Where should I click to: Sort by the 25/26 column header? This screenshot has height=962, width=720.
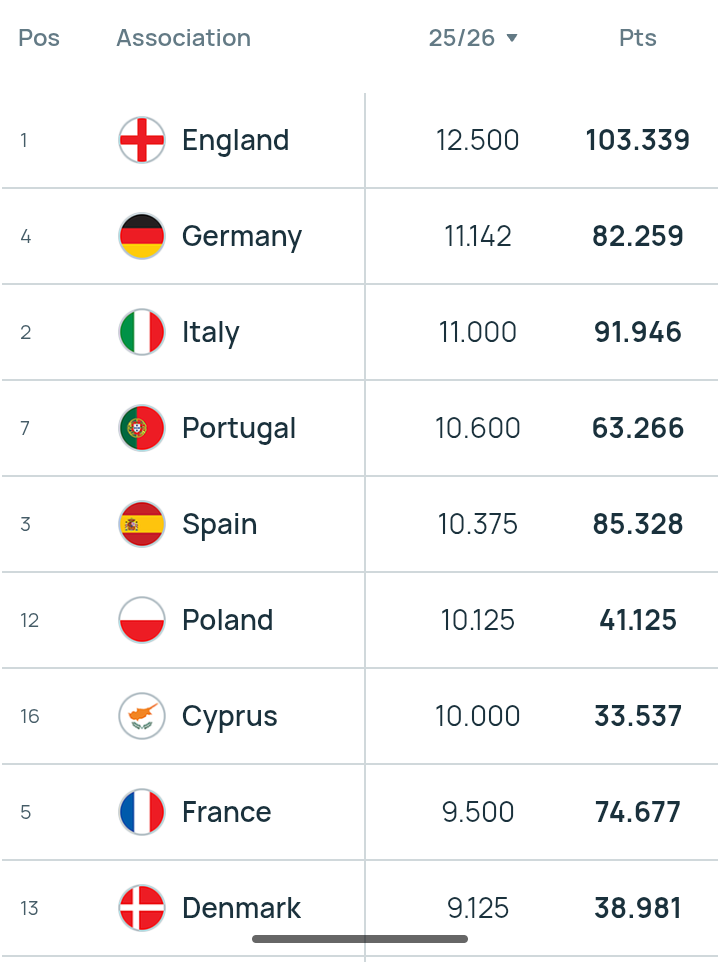462,38
